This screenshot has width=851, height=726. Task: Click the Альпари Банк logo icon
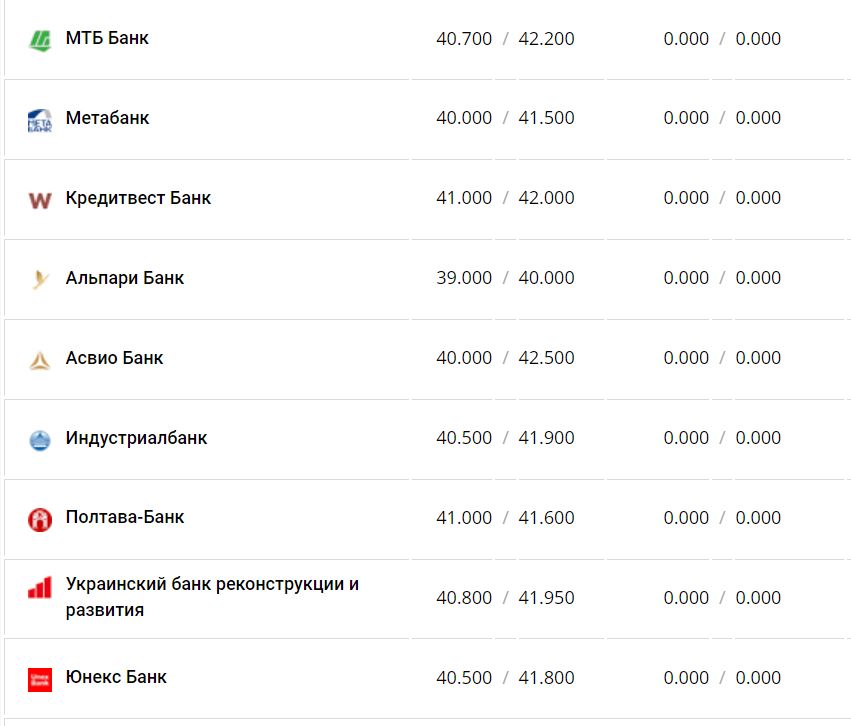tap(39, 279)
